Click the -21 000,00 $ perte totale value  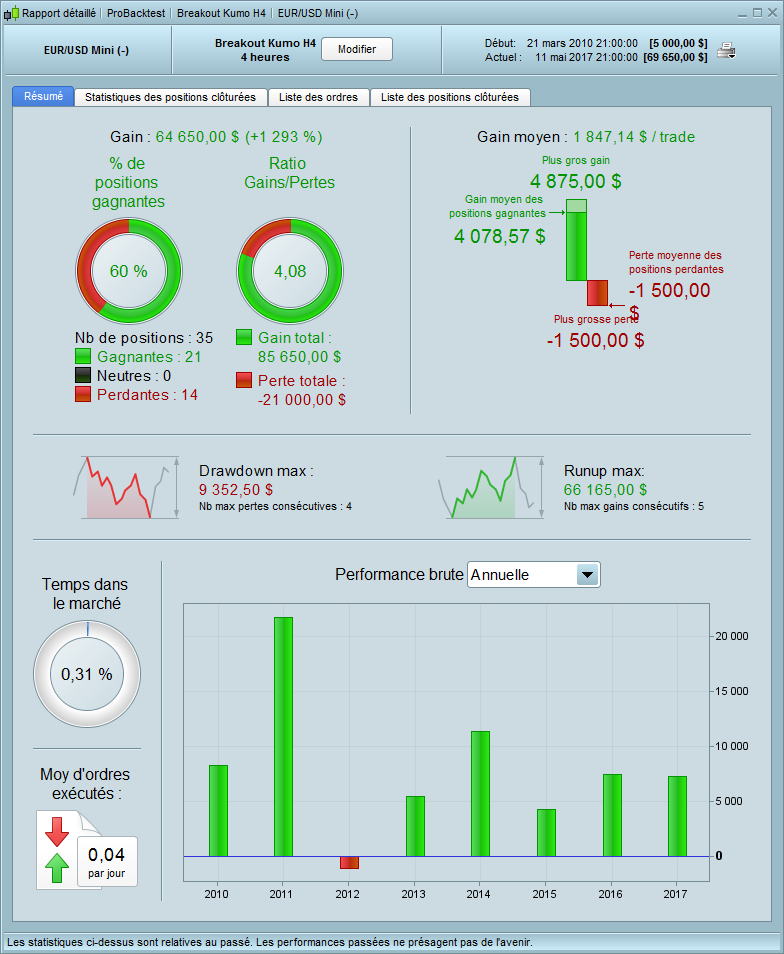pyautogui.click(x=302, y=400)
